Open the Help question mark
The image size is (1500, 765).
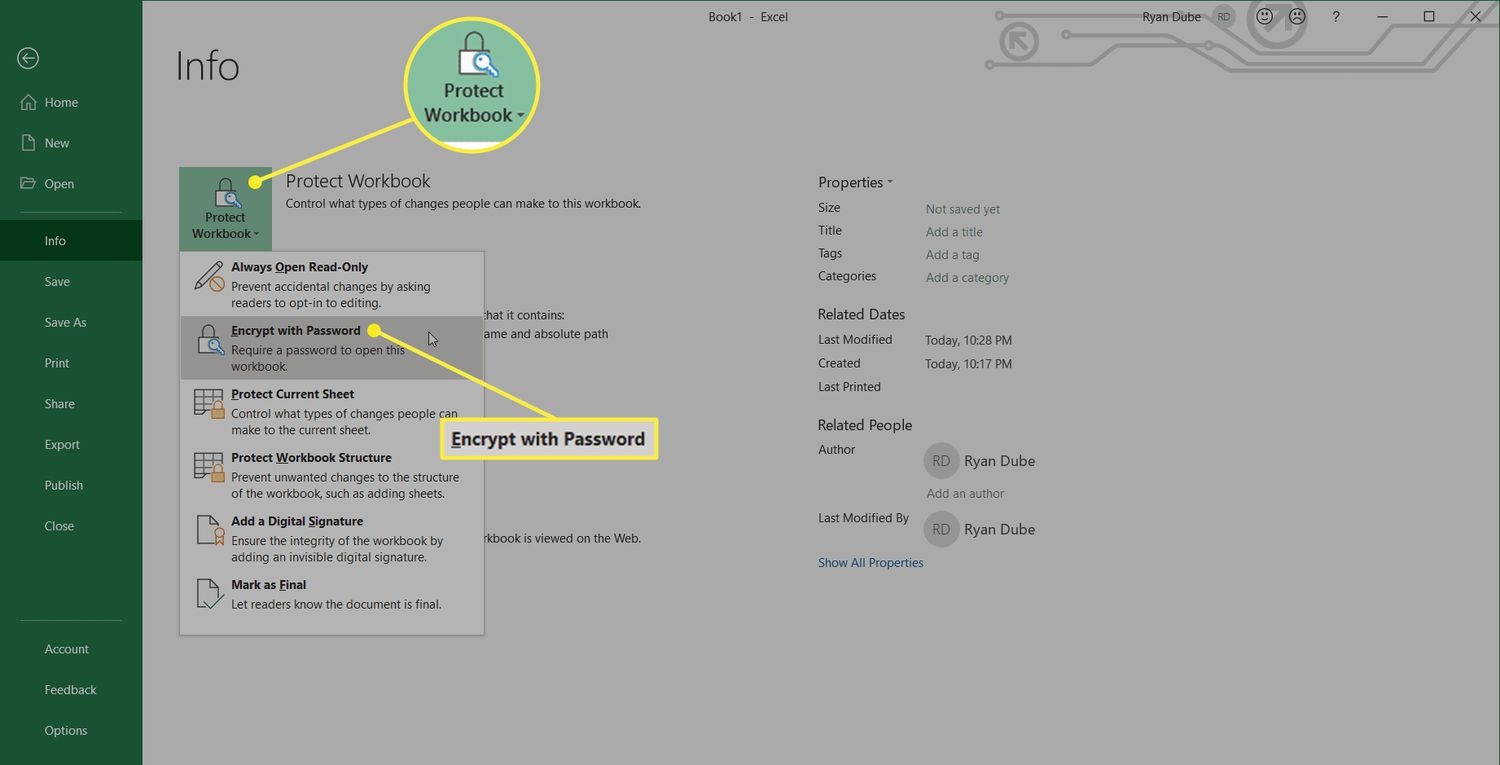(x=1336, y=17)
